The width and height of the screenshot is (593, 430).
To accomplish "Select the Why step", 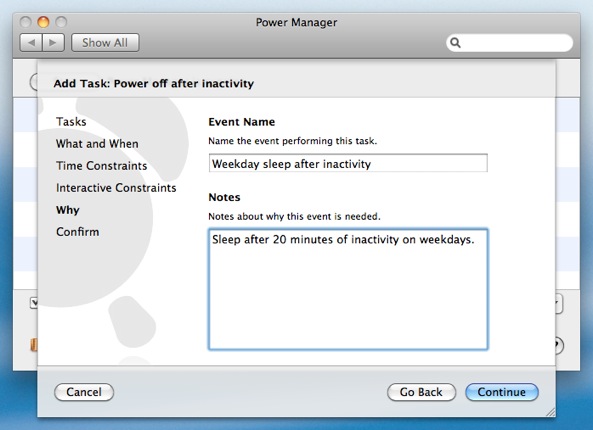I will click(68, 210).
